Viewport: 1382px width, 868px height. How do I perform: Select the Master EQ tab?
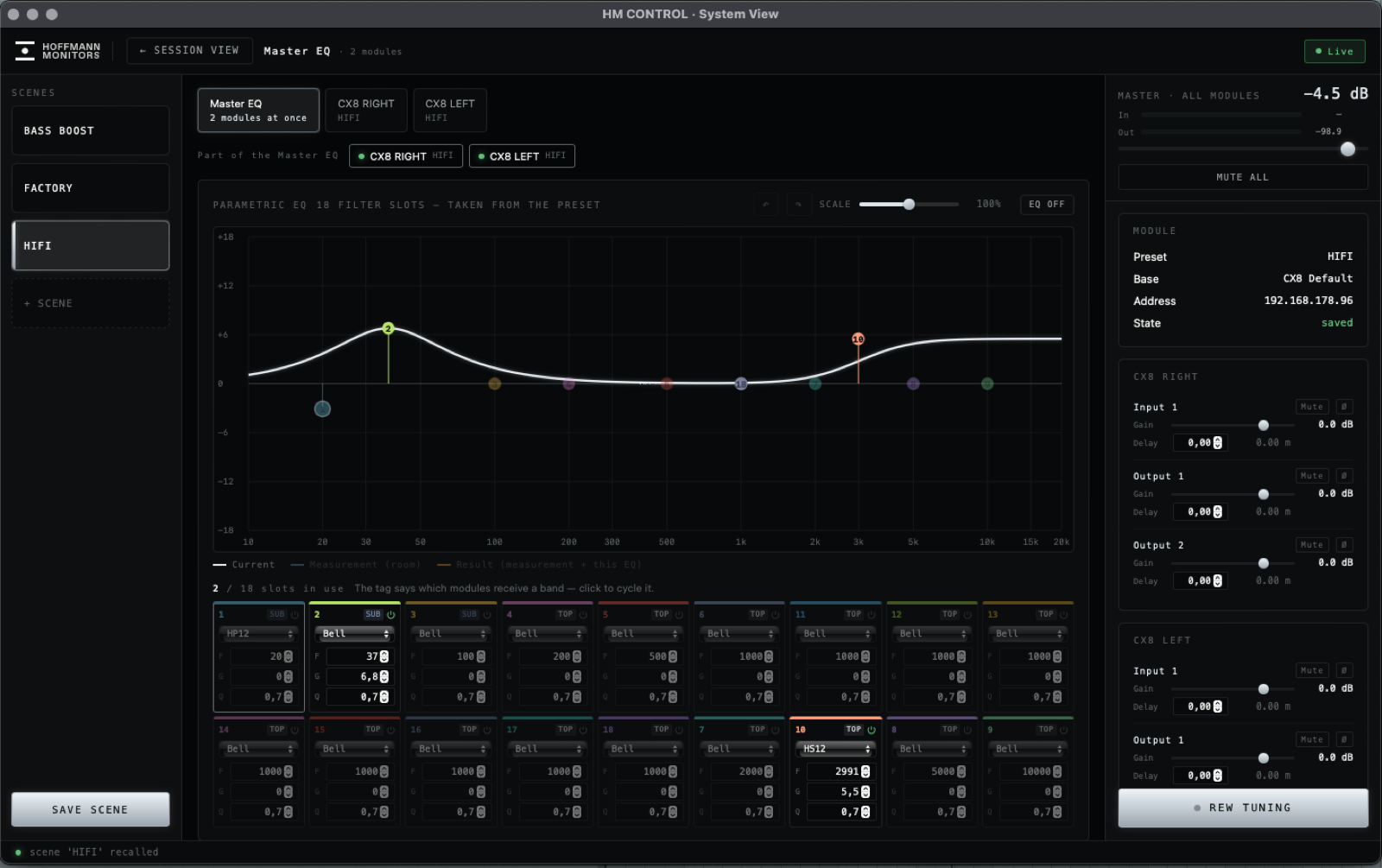pyautogui.click(x=258, y=111)
